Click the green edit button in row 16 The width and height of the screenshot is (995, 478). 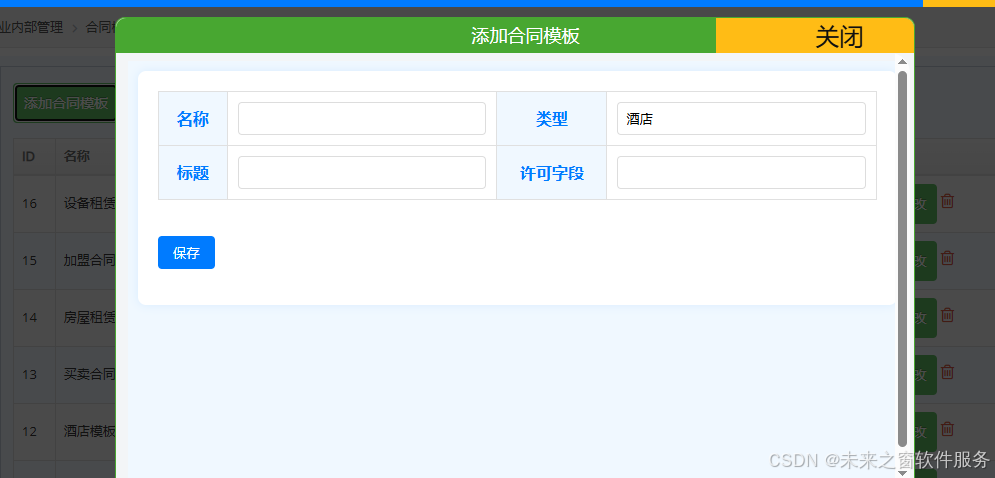click(925, 204)
